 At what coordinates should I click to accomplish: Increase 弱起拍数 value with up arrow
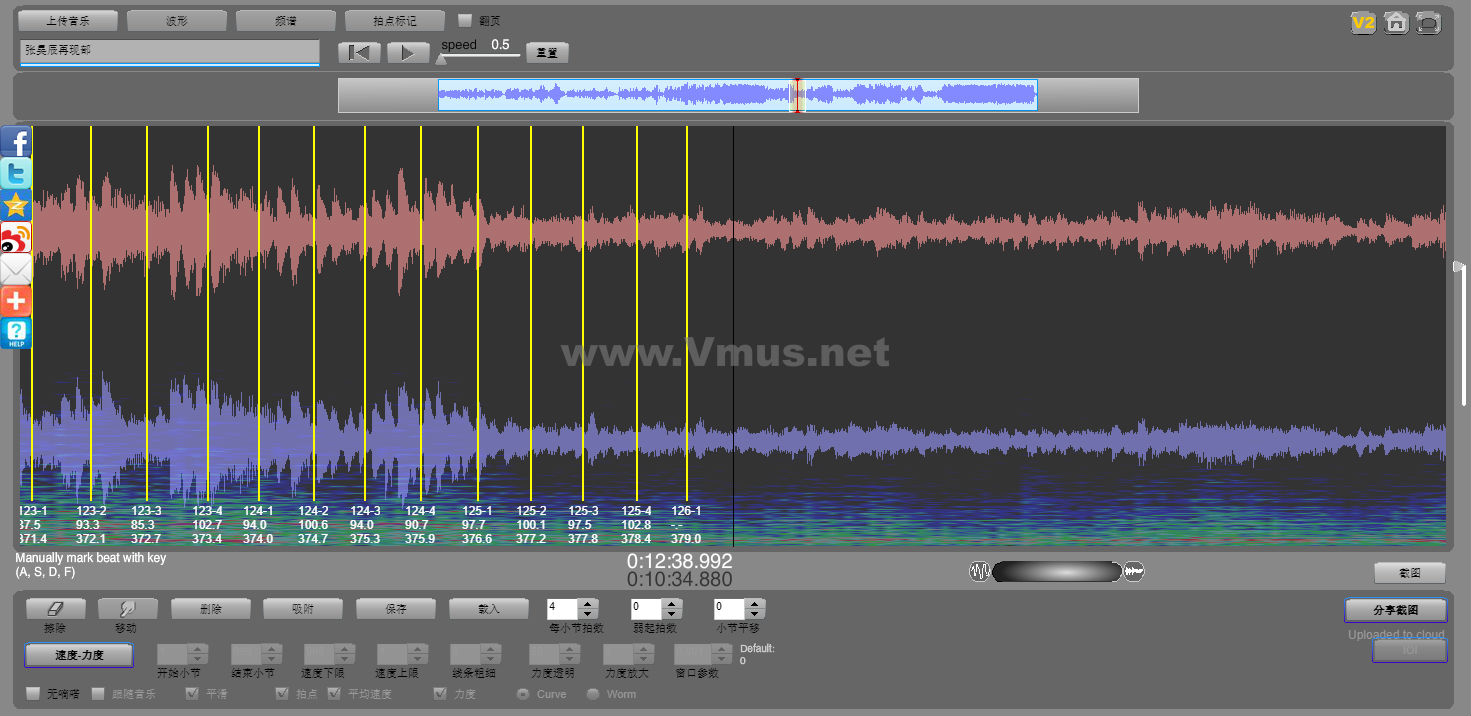point(672,603)
